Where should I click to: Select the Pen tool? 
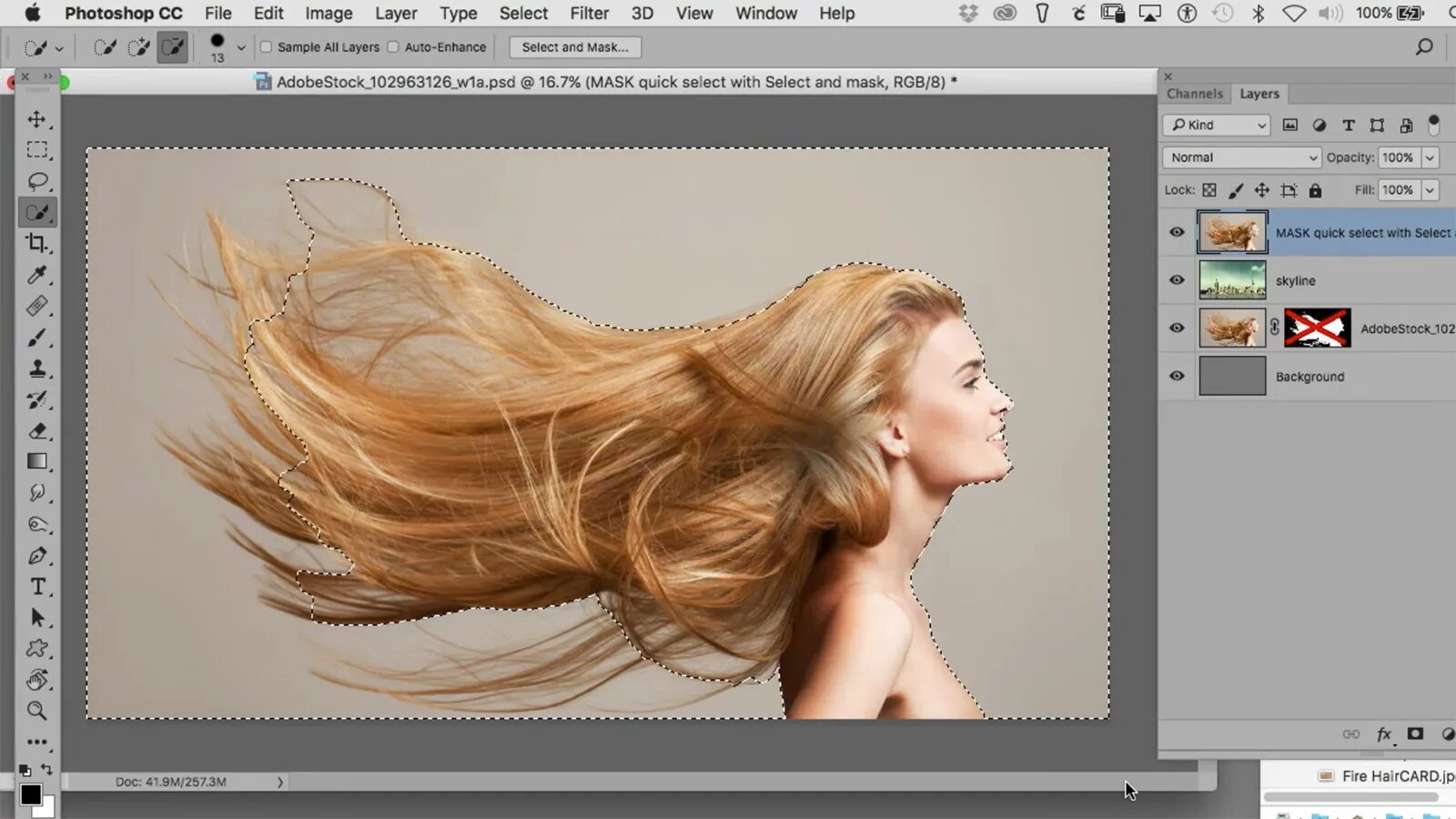pyautogui.click(x=37, y=556)
